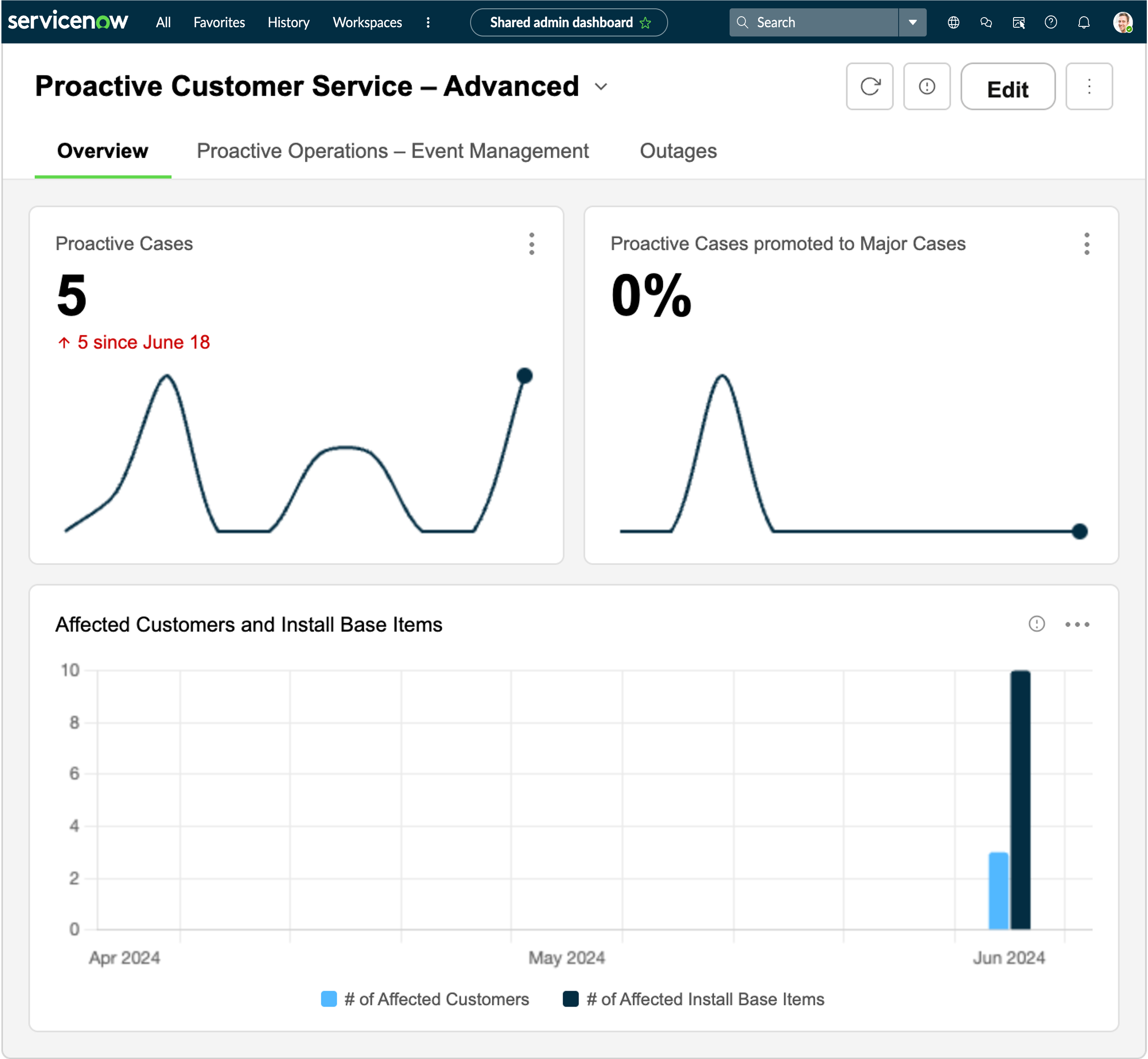Open the globe scope selector
Image resolution: width=1148 pixels, height=1059 pixels.
(x=954, y=22)
